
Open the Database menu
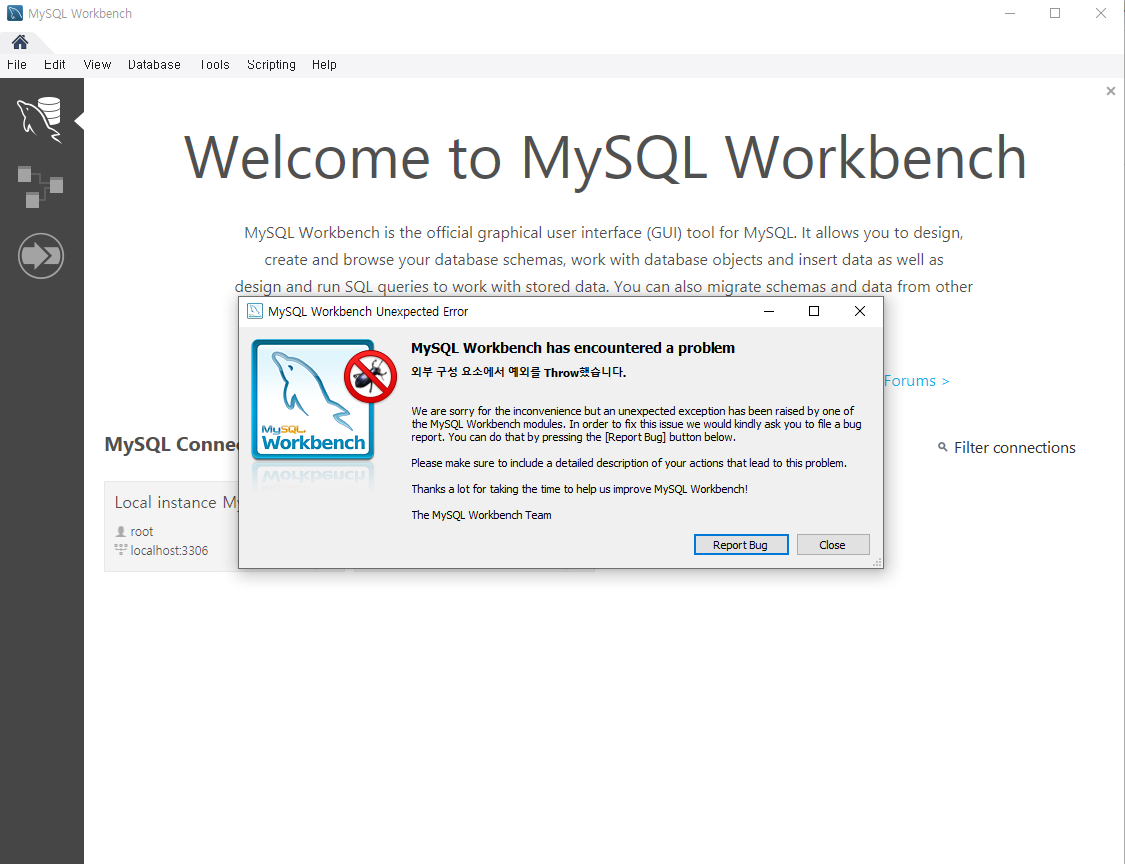click(x=154, y=65)
